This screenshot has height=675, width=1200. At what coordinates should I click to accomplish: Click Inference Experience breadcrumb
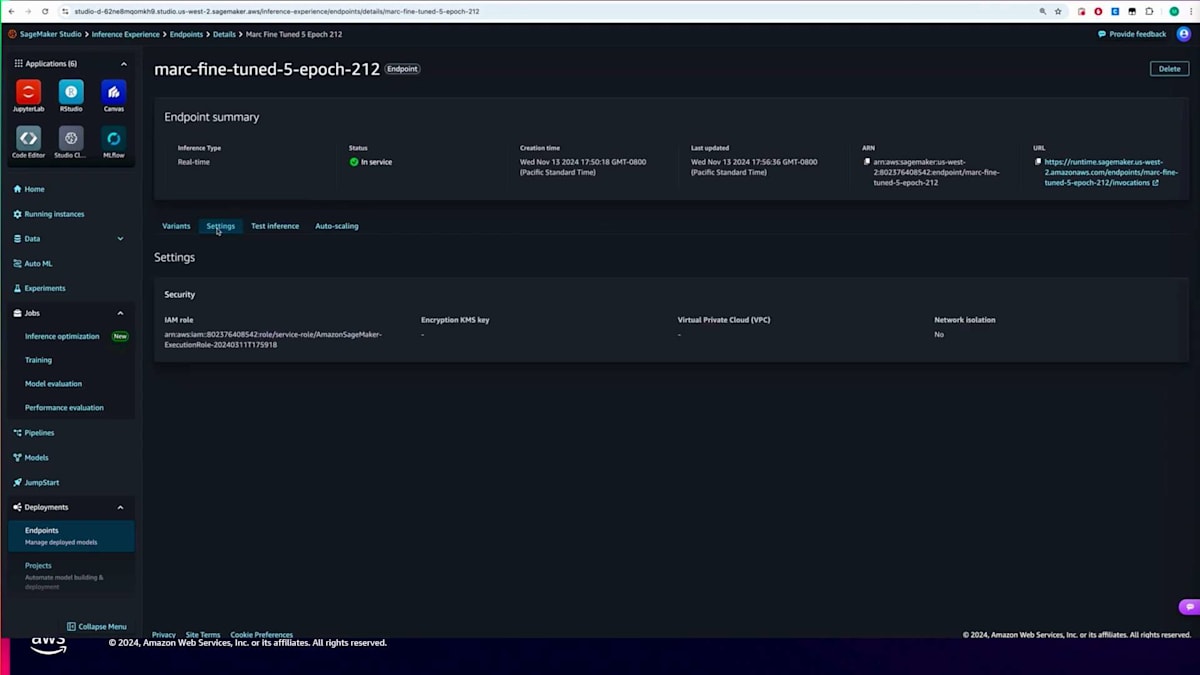coord(125,34)
